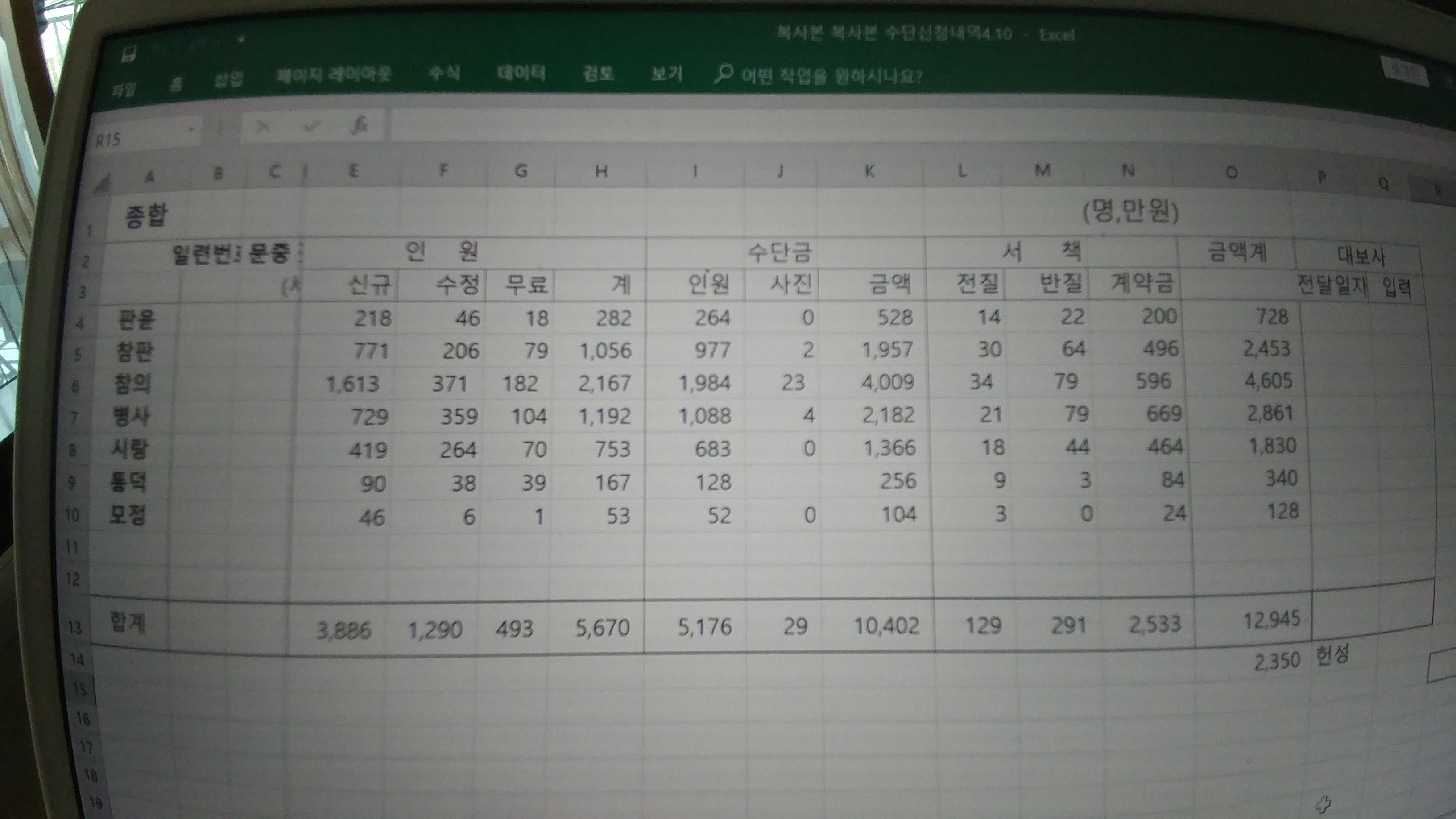Select column H header
The height and width of the screenshot is (819, 1456).
pyautogui.click(x=601, y=171)
